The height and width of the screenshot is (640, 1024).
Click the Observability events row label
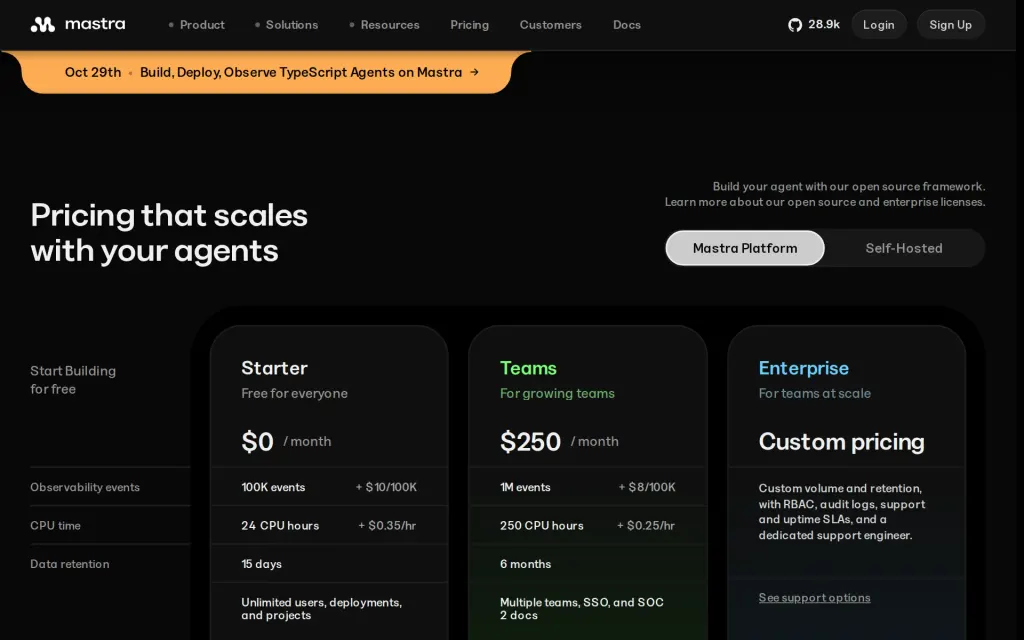85,487
